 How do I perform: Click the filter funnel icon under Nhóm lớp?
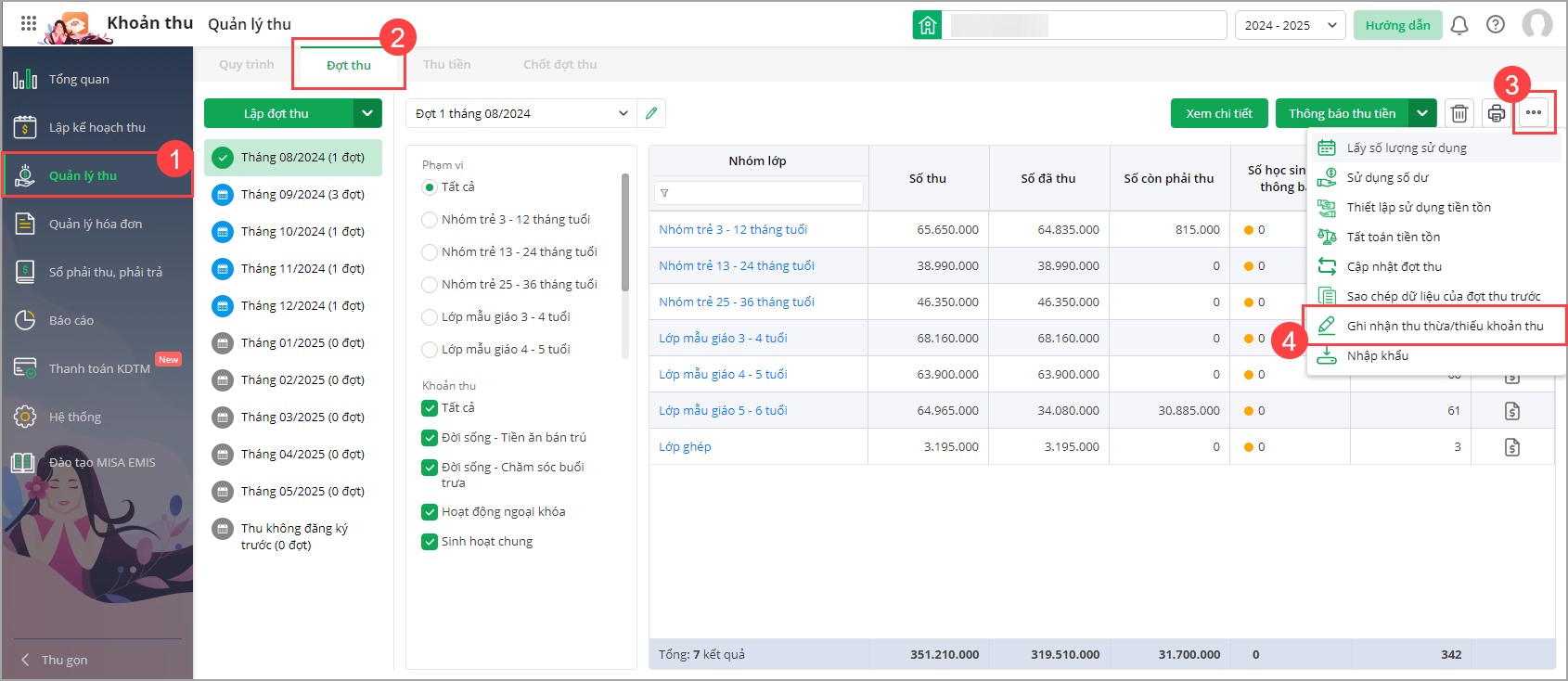click(x=664, y=193)
